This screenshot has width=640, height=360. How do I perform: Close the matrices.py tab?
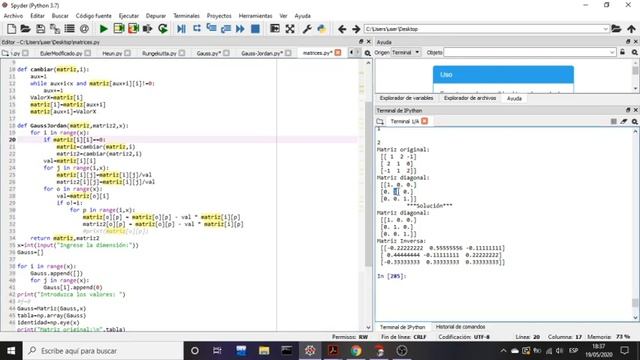[338, 53]
